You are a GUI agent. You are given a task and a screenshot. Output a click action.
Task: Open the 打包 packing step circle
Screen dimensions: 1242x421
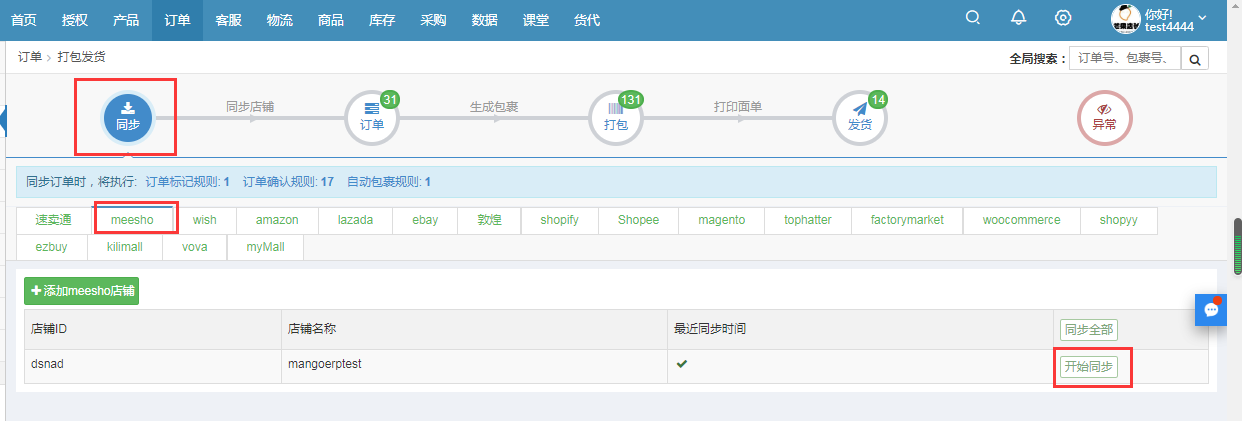pyautogui.click(x=615, y=118)
